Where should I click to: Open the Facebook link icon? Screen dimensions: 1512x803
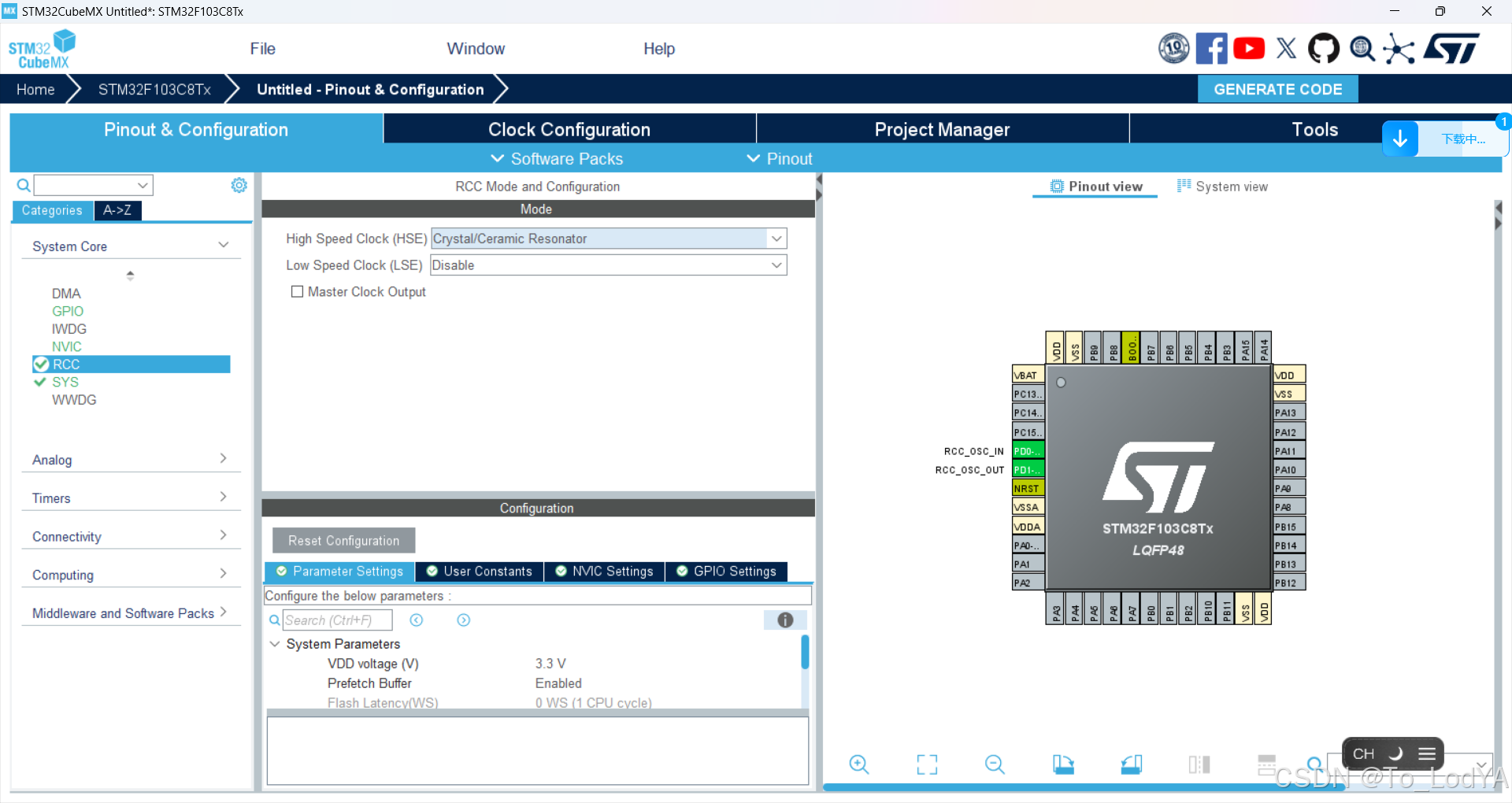coord(1211,49)
